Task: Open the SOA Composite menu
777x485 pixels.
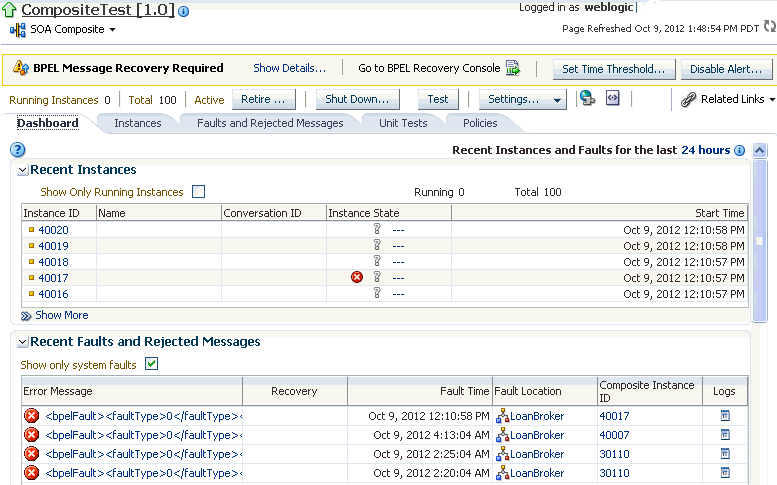Action: tap(72, 29)
